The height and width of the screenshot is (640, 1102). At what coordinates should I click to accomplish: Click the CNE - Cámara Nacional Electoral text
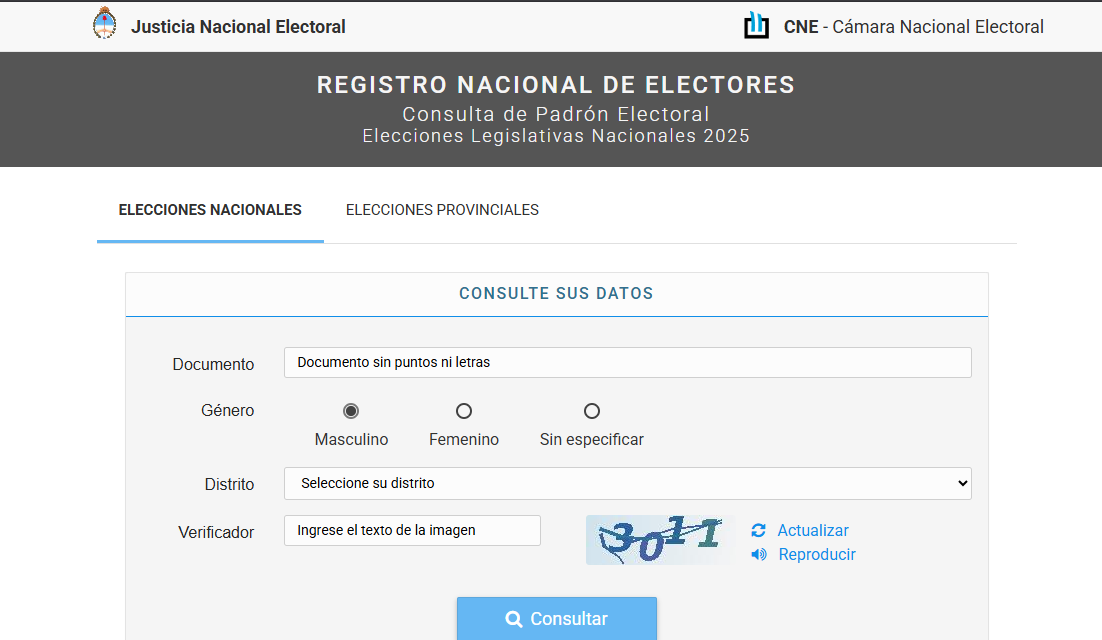[x=914, y=27]
